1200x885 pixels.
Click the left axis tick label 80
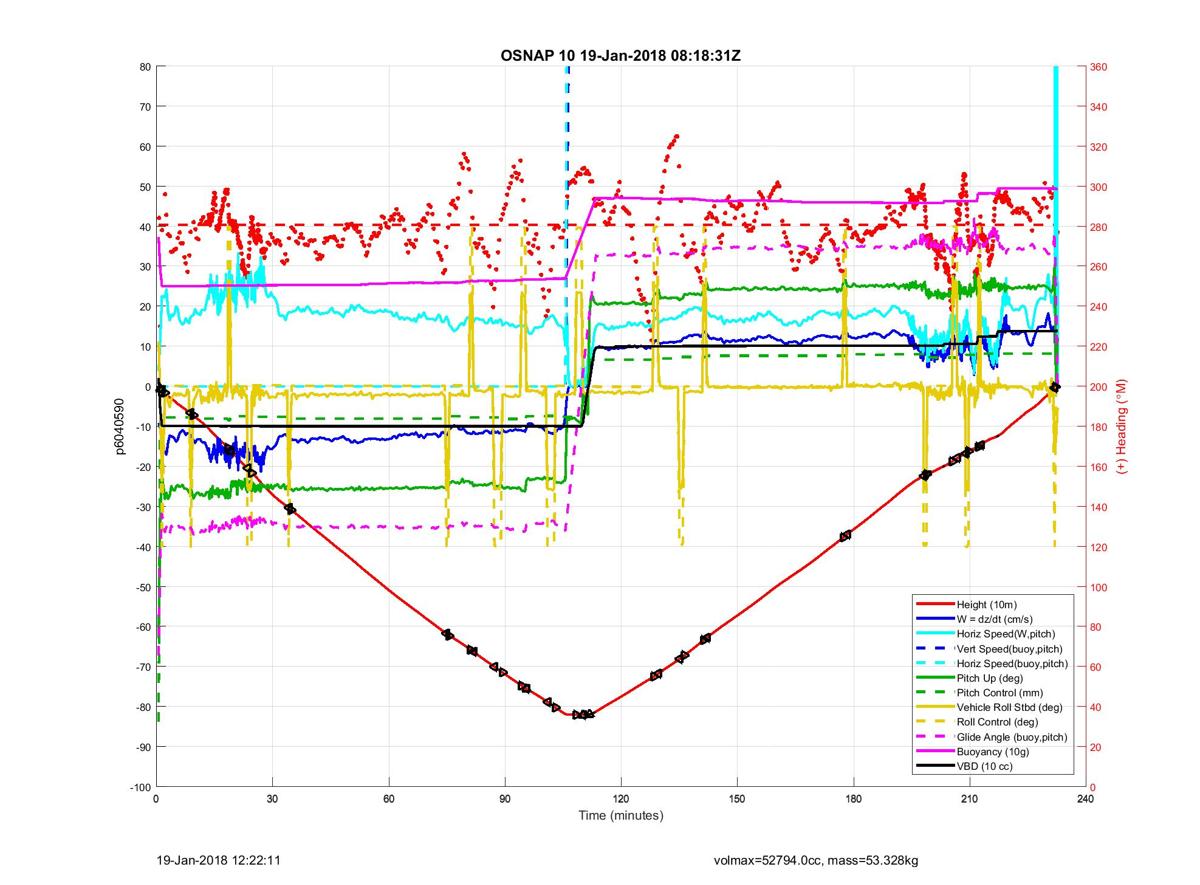(x=144, y=67)
